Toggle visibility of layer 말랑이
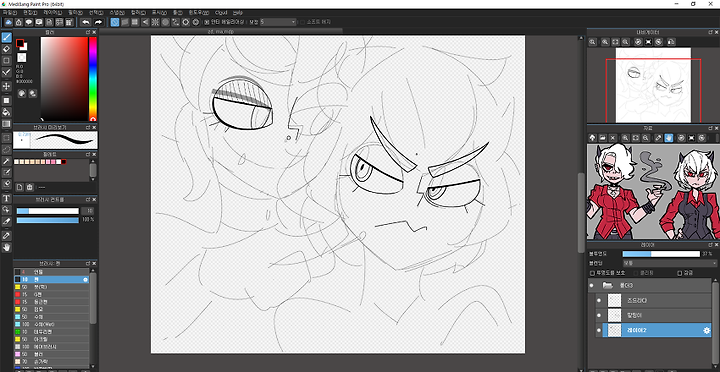The height and width of the screenshot is (372, 720). click(x=598, y=316)
